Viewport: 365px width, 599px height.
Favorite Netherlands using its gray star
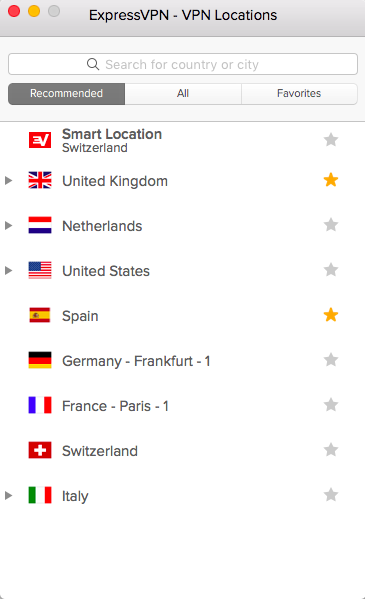tap(331, 225)
